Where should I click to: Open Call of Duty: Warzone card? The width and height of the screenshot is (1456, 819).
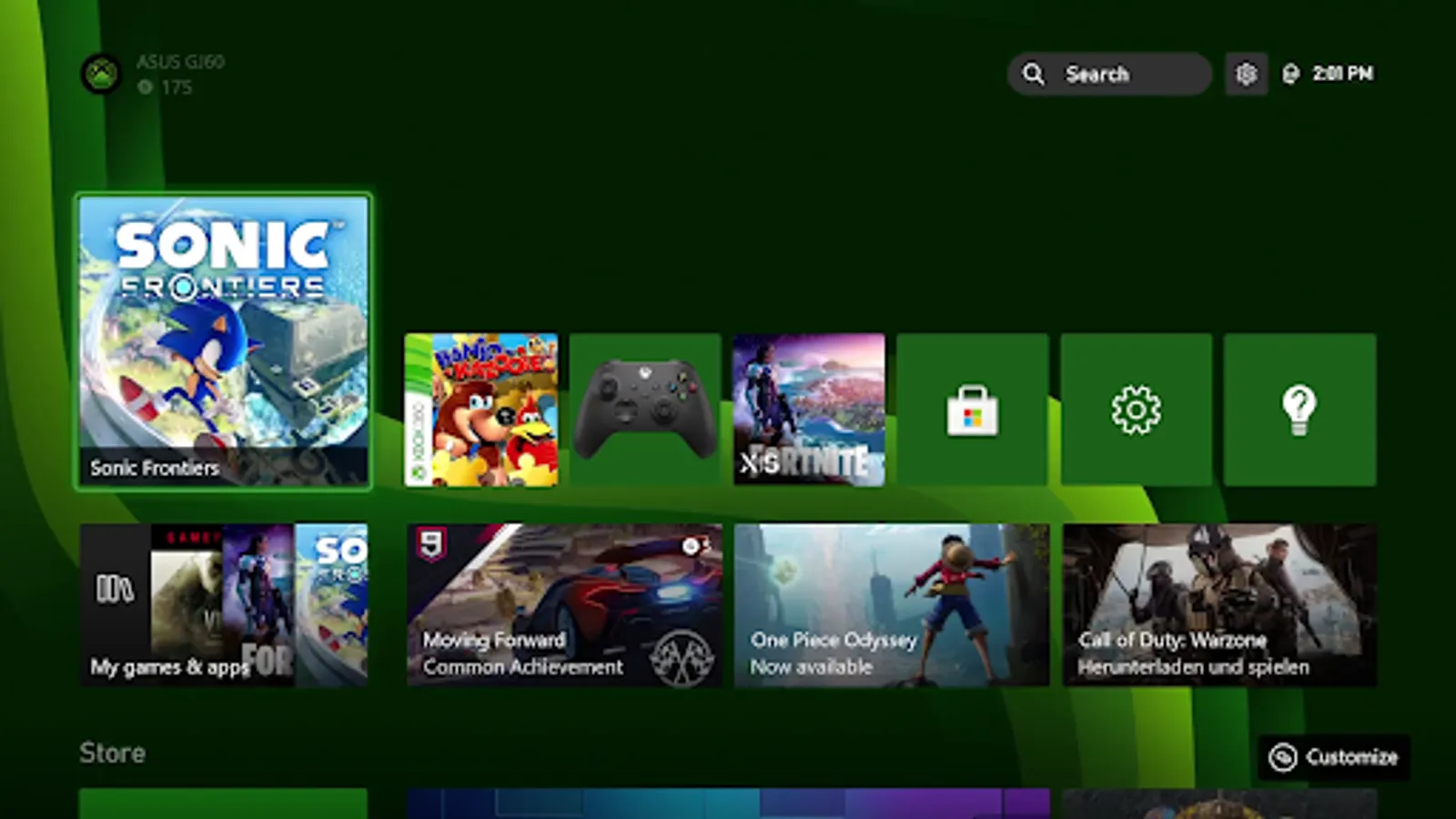coord(1219,604)
